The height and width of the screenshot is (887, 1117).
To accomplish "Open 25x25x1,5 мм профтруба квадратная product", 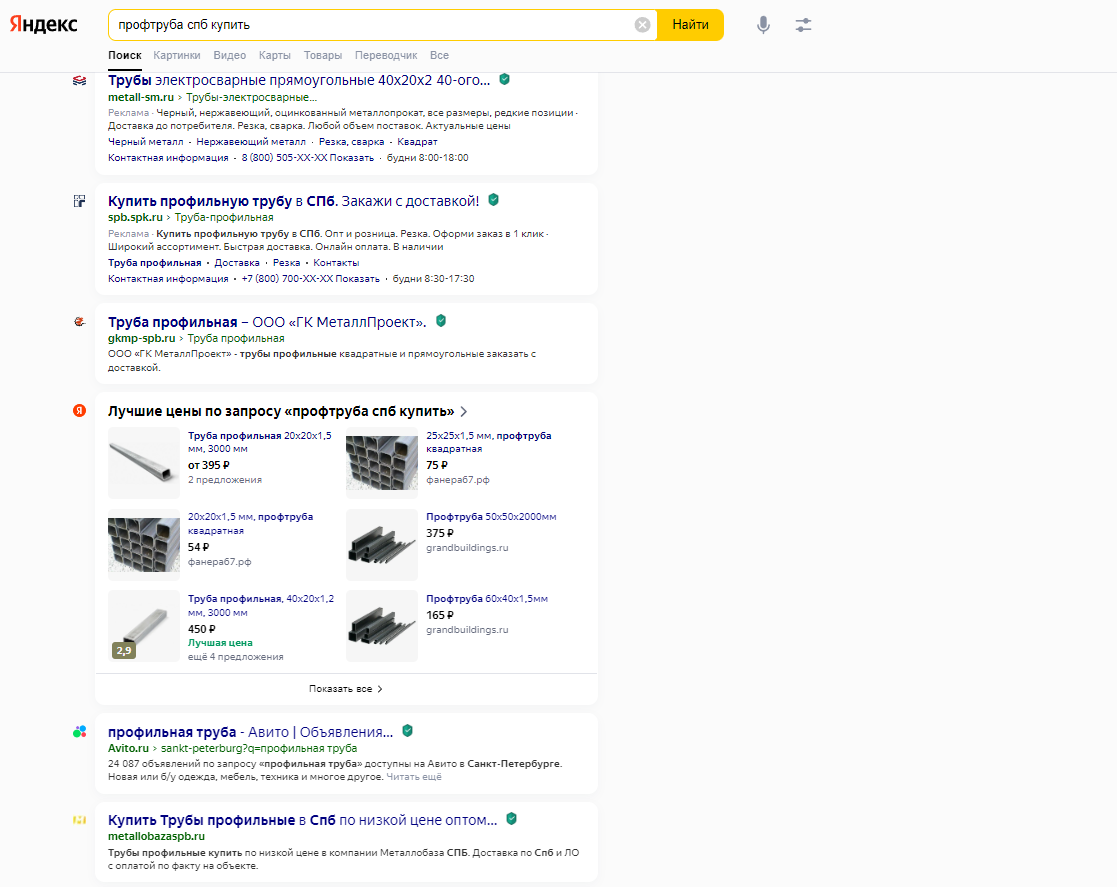I will click(489, 442).
